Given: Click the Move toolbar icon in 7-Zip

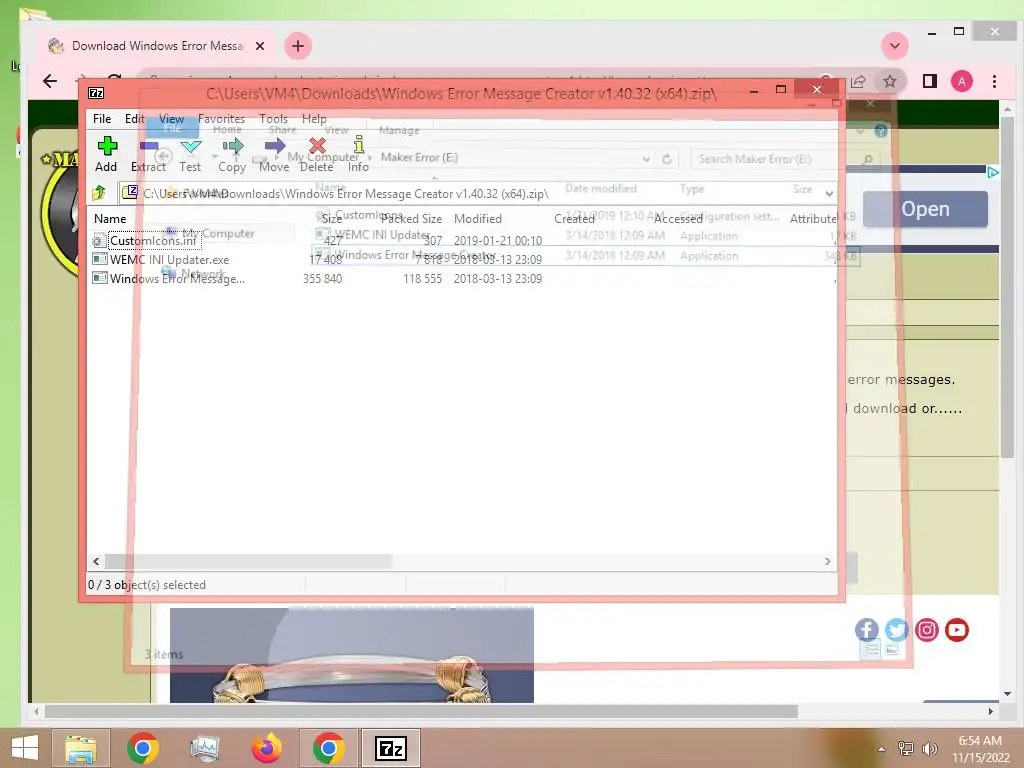Looking at the screenshot, I should coord(274,146).
